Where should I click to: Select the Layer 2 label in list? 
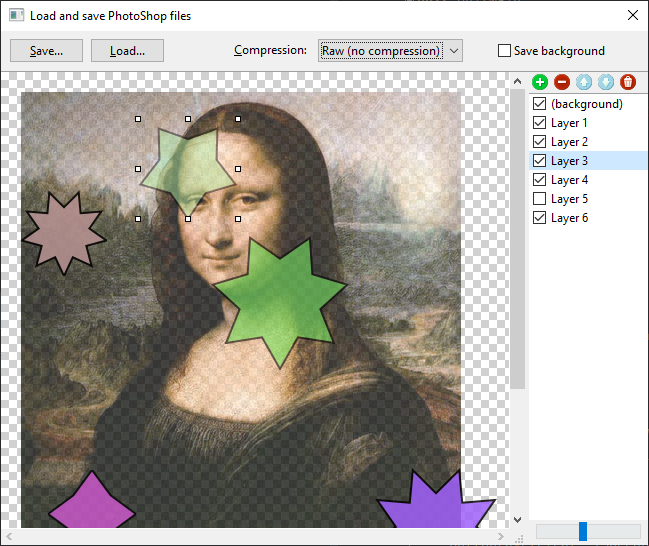[569, 142]
